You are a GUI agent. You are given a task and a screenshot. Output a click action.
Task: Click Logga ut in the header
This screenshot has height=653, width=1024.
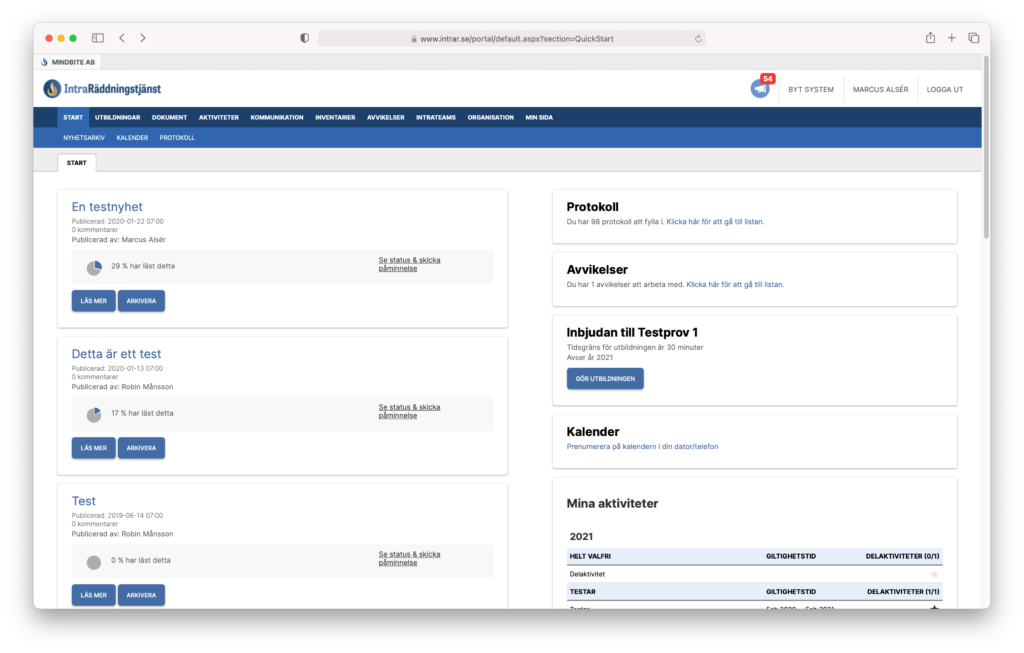click(x=944, y=89)
